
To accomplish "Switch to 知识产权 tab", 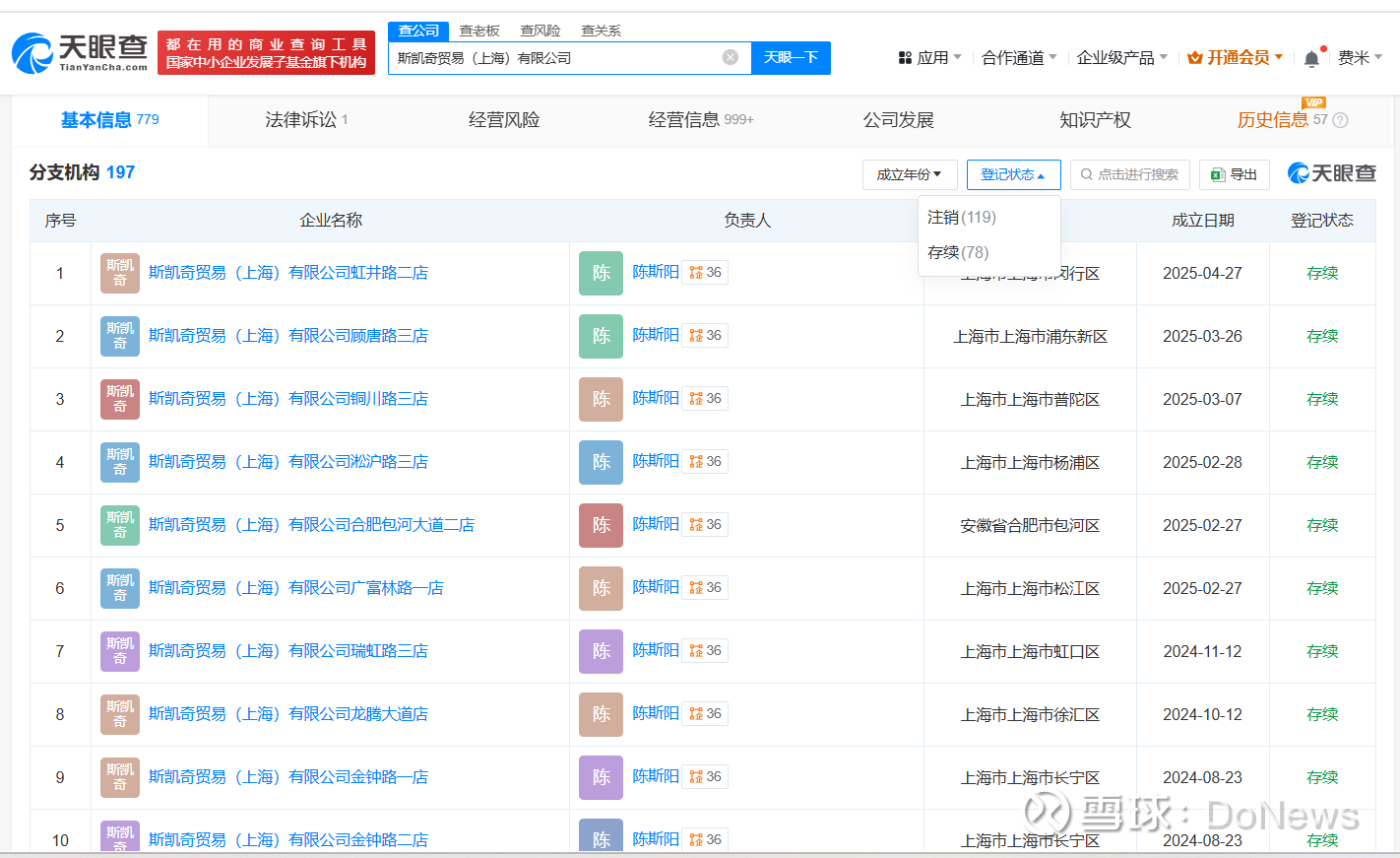I will (x=1095, y=120).
